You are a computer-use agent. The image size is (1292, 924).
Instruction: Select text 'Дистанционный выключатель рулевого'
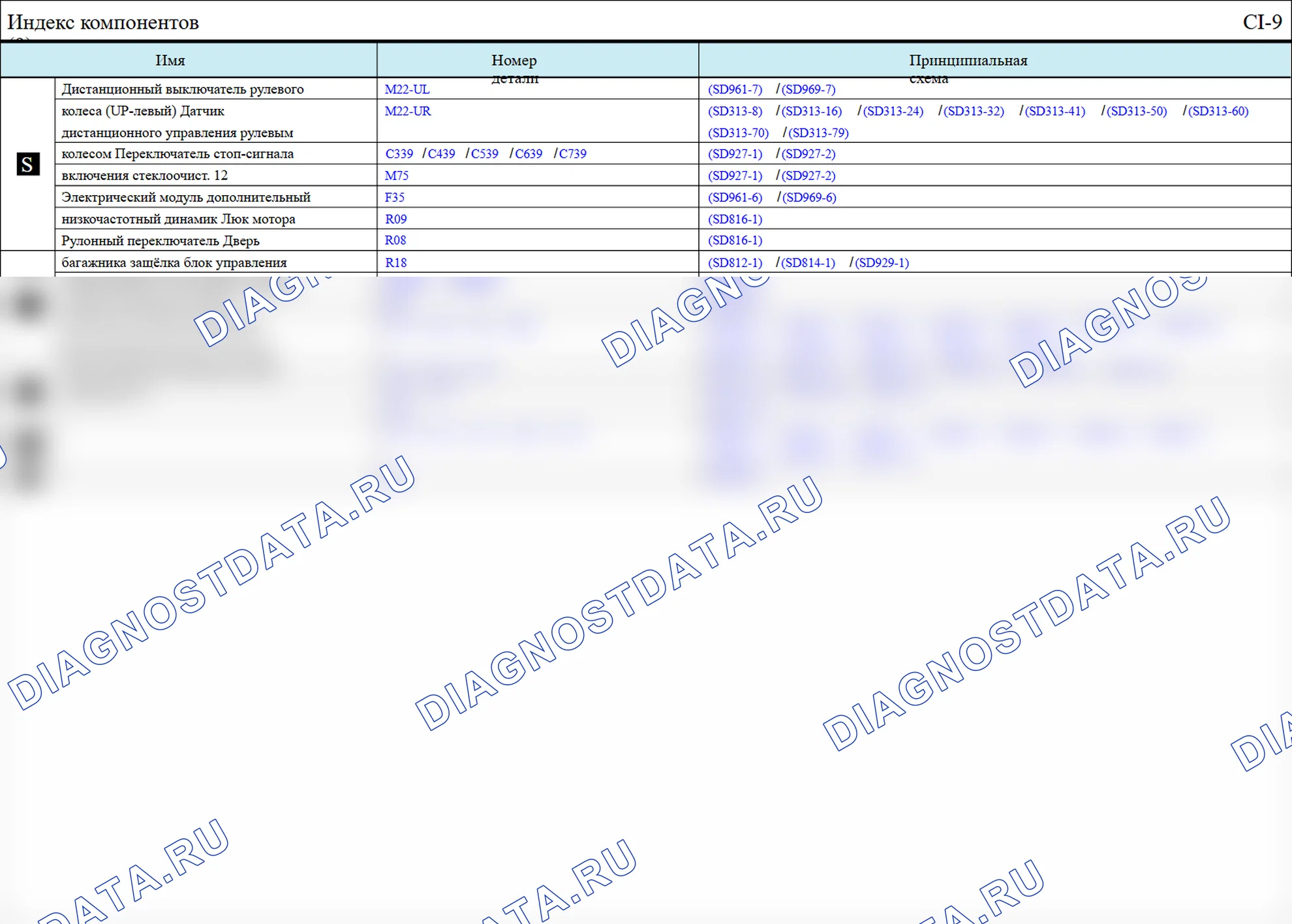[x=183, y=89]
